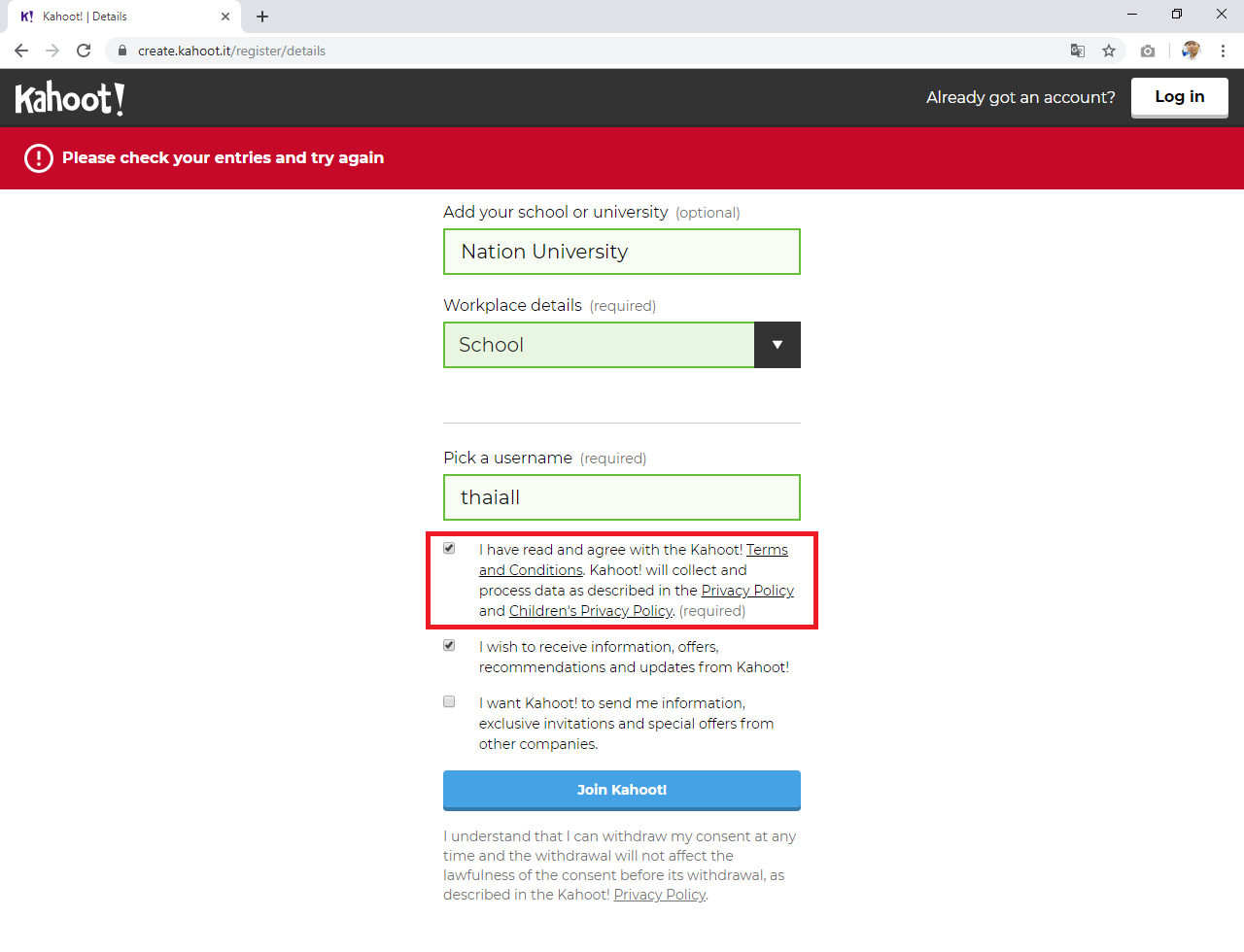The height and width of the screenshot is (952, 1244).
Task: Close the Kahoot! Details tab
Action: 225,17
